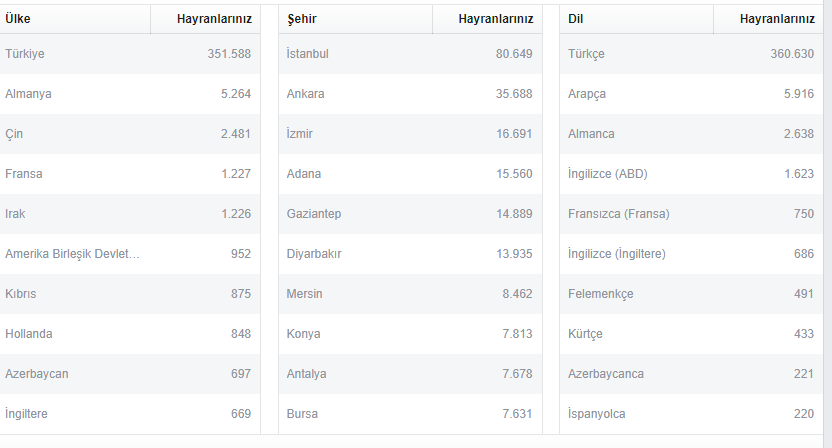Select the Amerika Birleşik Devlet… row
Viewport: 832px width, 448px height.
(x=130, y=254)
